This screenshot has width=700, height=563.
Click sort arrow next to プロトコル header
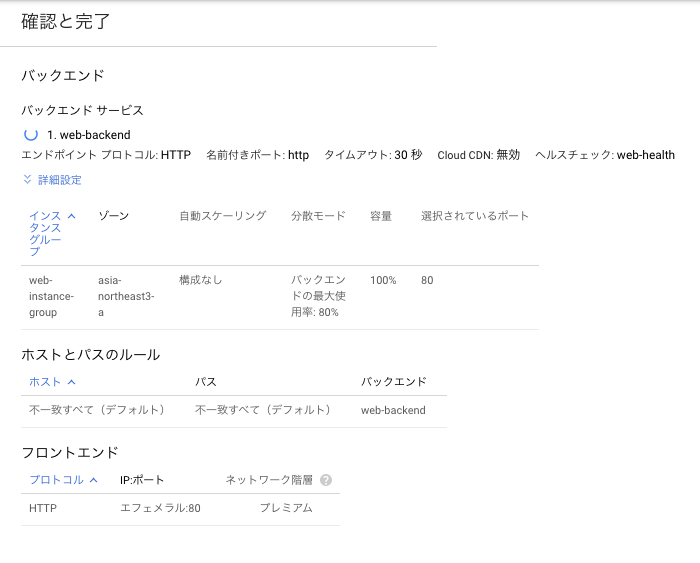(x=93, y=480)
